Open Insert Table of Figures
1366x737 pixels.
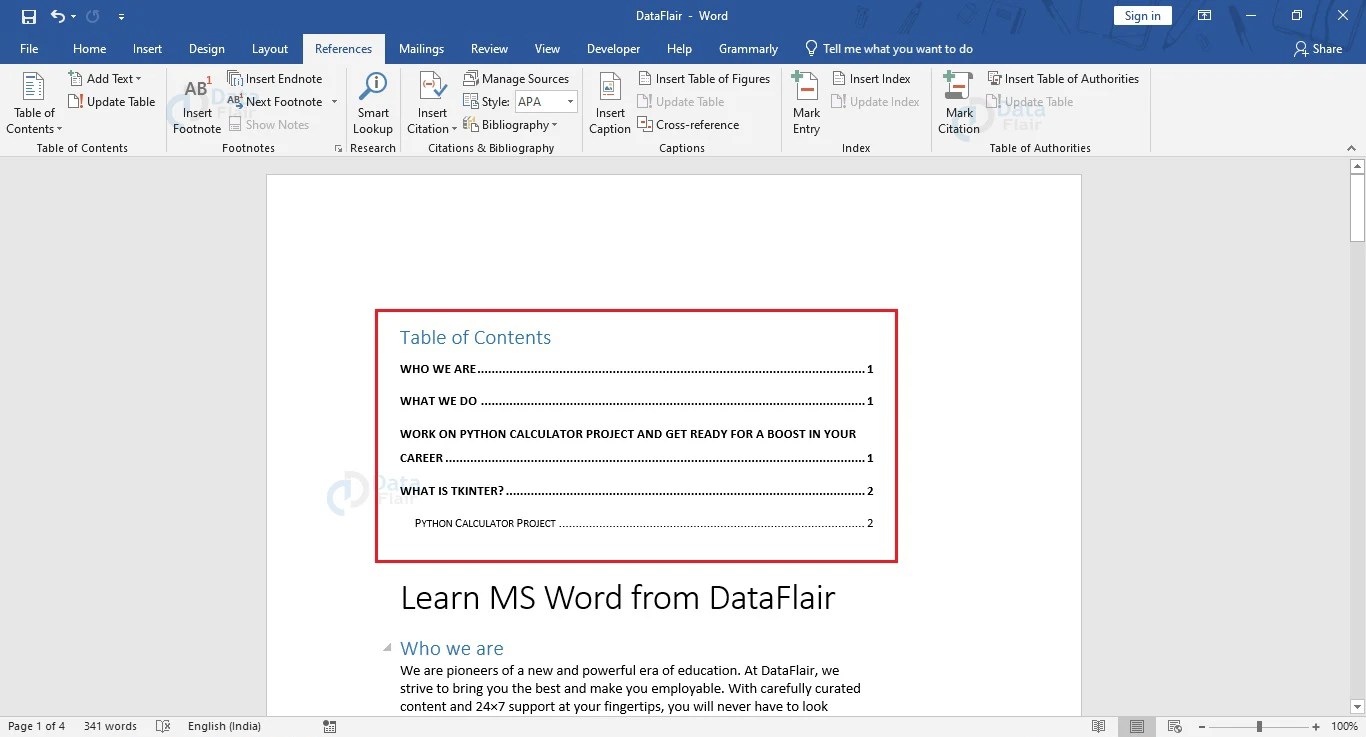point(705,78)
